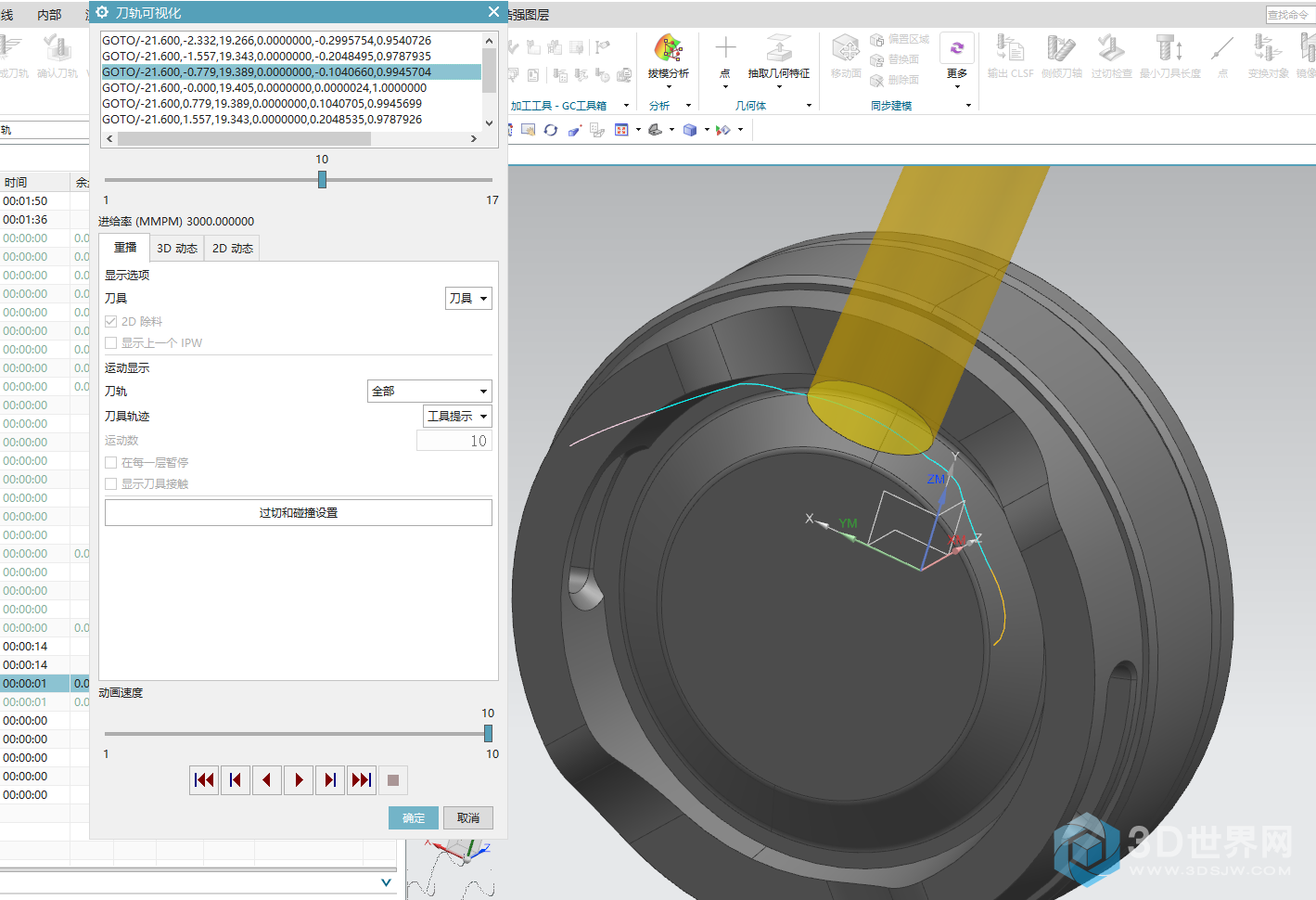The image size is (1316, 900).
Task: Open the 内部 menu
Action: (49, 15)
